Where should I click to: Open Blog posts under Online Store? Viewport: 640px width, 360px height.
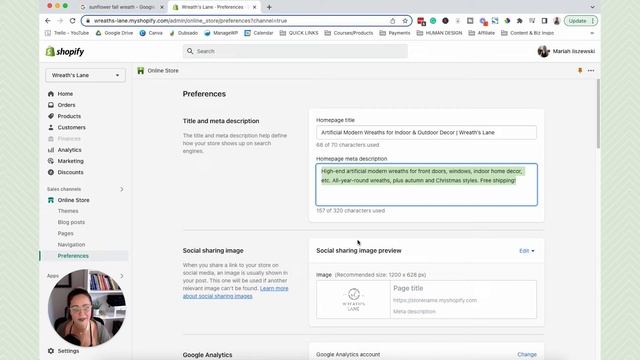coord(71,222)
